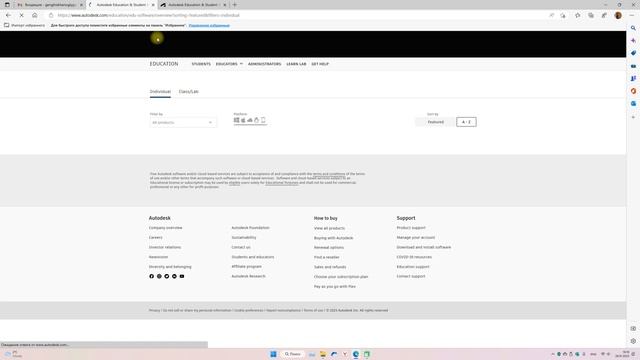Open Students in Education nav
Image resolution: width=640 pixels, height=360 pixels.
(201, 64)
